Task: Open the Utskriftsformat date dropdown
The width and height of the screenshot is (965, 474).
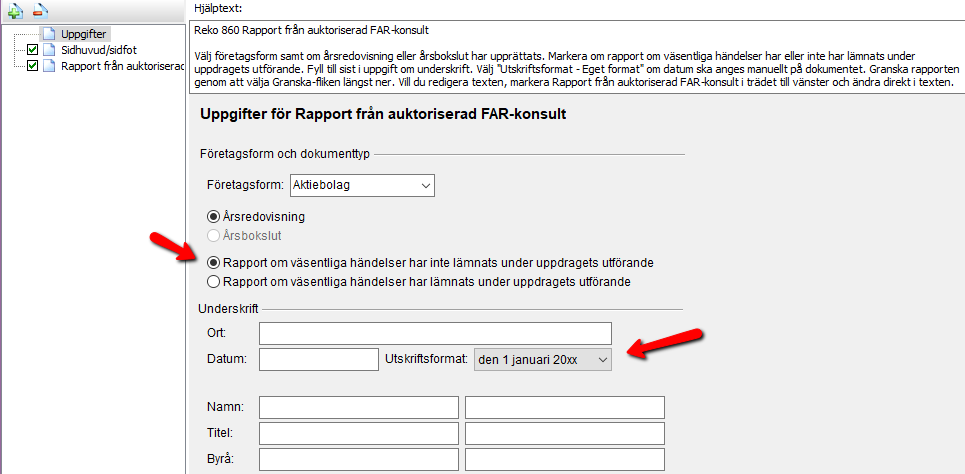Action: click(543, 360)
